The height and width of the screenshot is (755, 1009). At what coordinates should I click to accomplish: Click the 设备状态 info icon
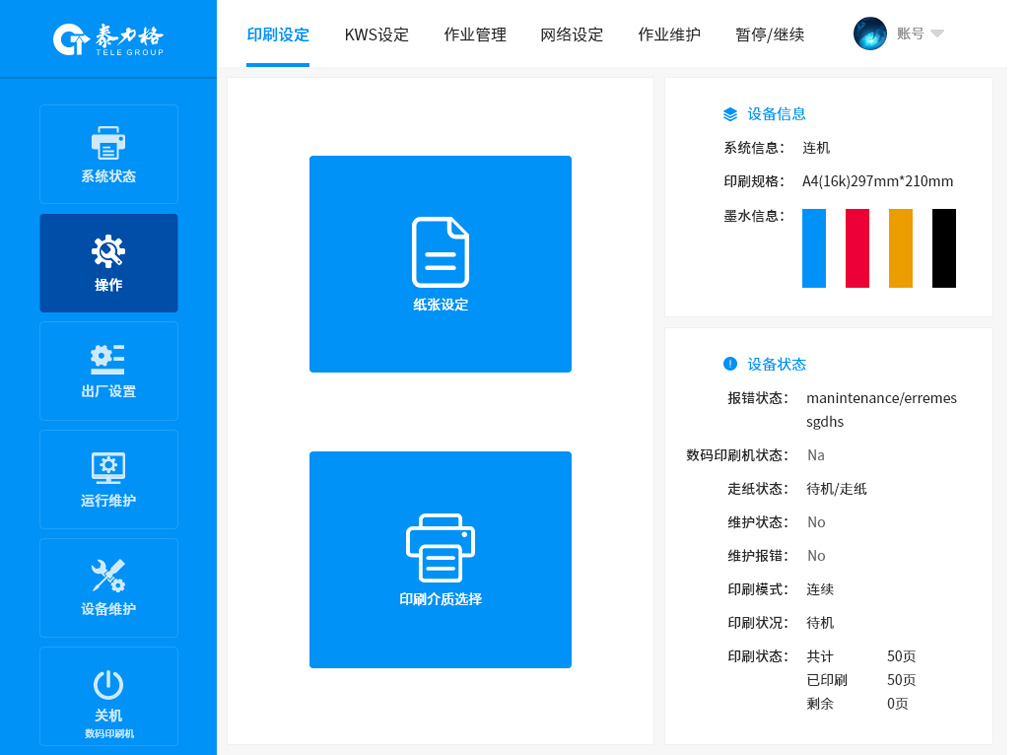730,364
